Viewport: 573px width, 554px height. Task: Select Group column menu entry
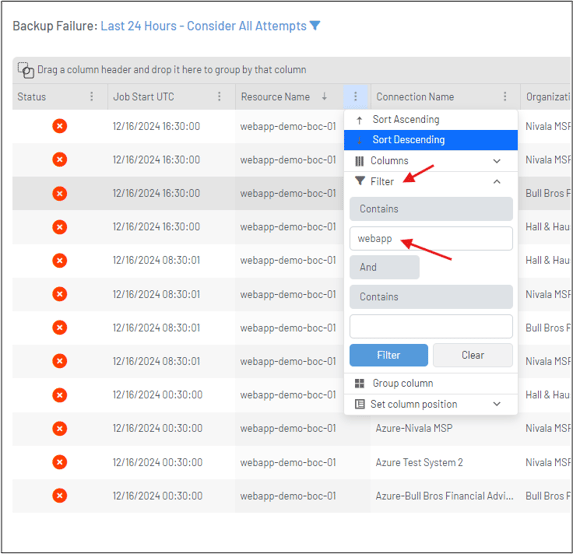pos(431,383)
